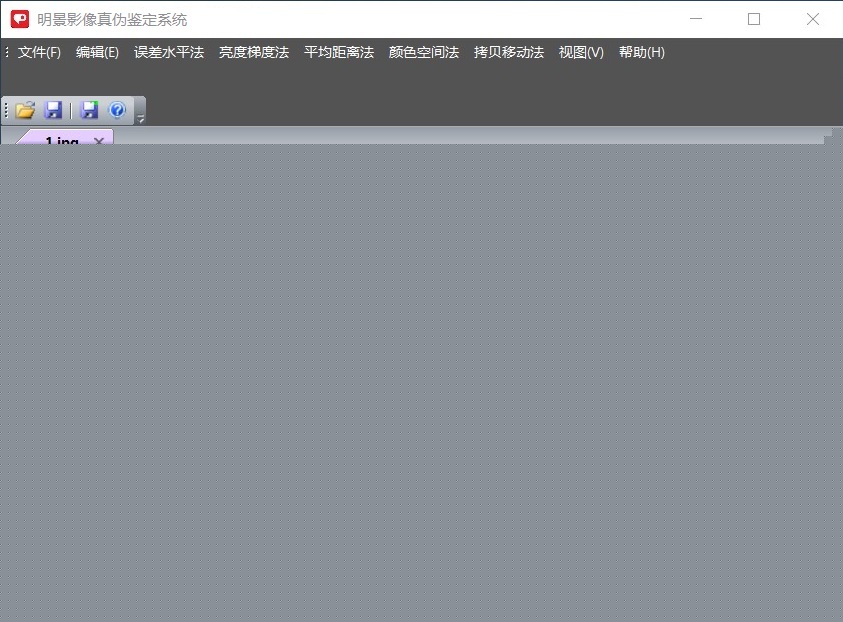
Task: Switch to the 1.jpg document tab
Action: [x=61, y=139]
